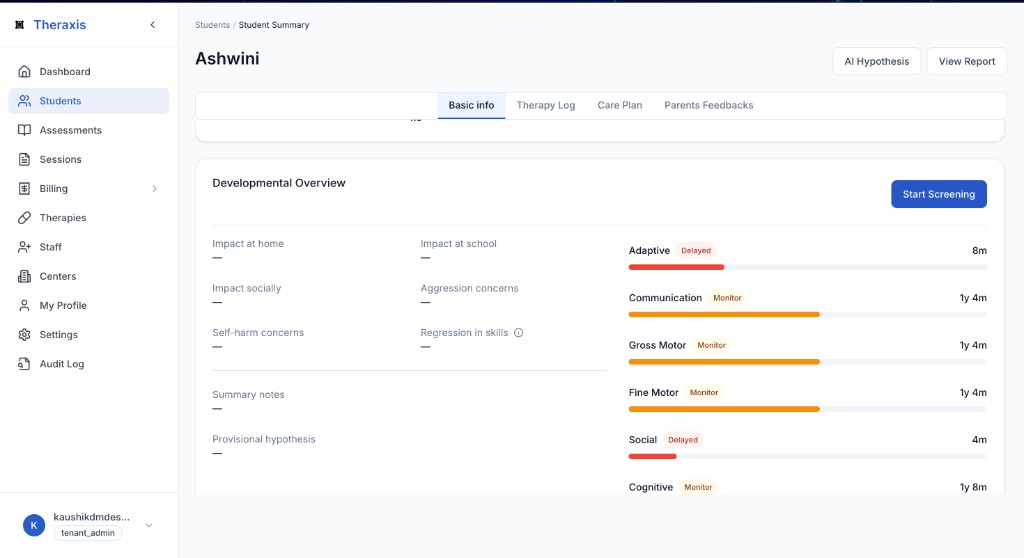
Task: Click the View Report button
Action: coord(967,61)
